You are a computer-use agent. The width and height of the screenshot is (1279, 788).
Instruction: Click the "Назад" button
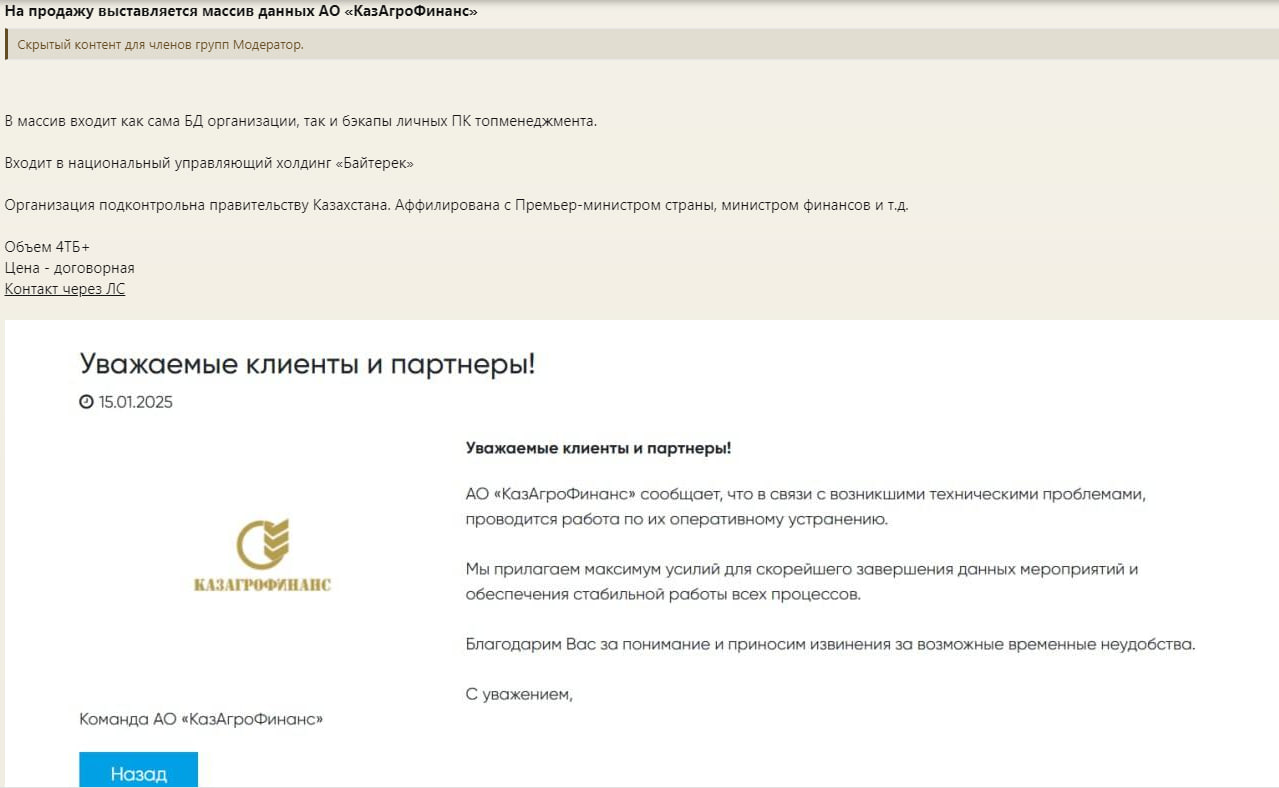click(x=139, y=771)
